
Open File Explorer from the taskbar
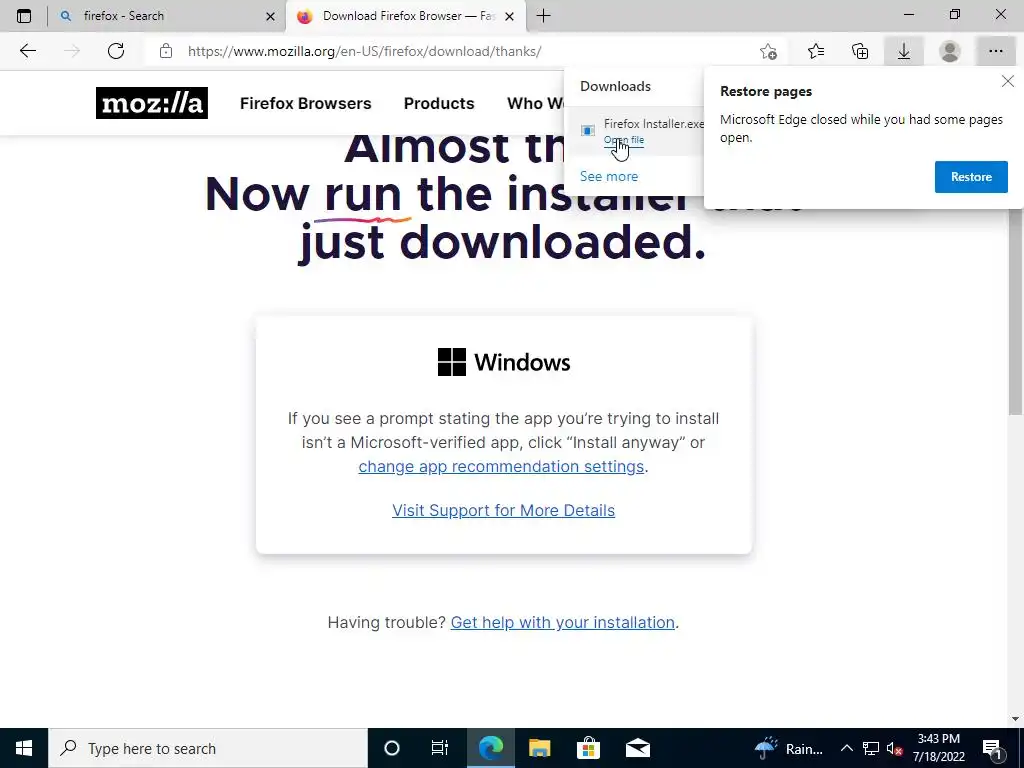click(539, 748)
